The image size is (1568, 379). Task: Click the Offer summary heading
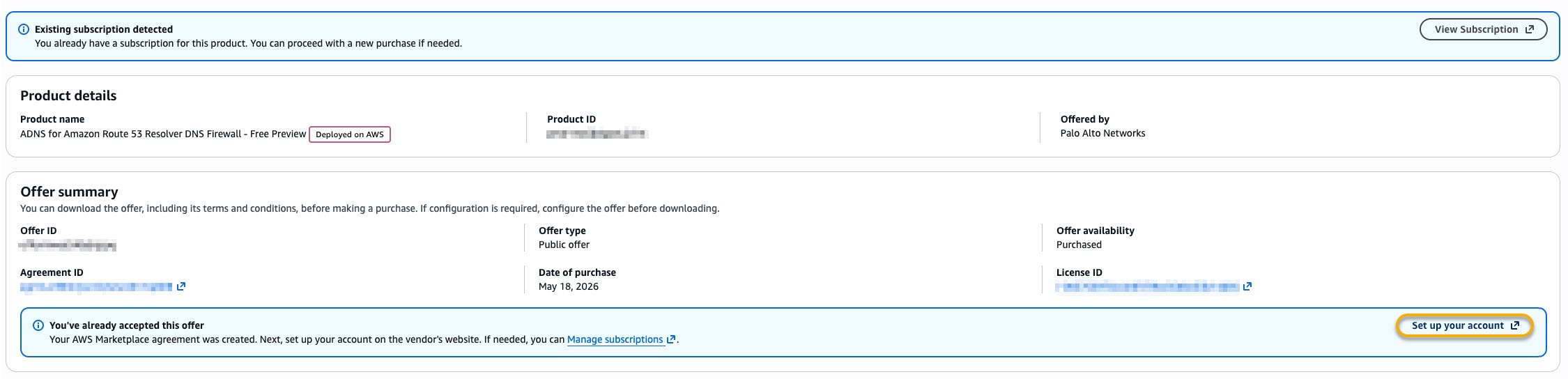(x=69, y=192)
